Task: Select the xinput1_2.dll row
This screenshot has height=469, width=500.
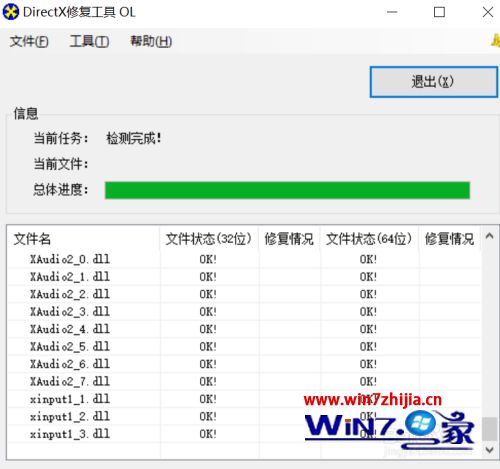Action: (244, 416)
